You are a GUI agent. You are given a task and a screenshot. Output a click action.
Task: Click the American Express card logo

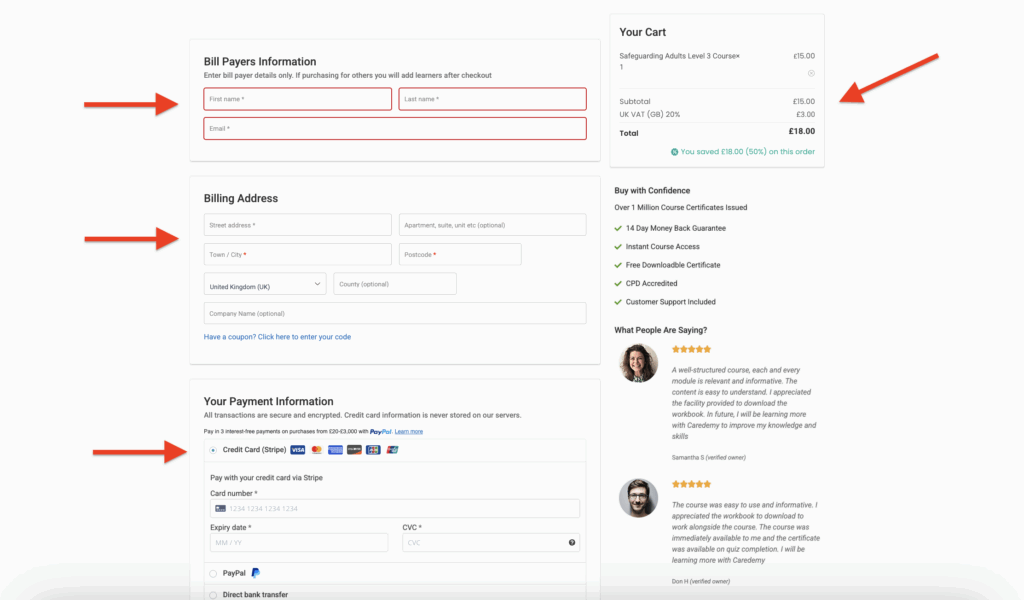coord(335,450)
